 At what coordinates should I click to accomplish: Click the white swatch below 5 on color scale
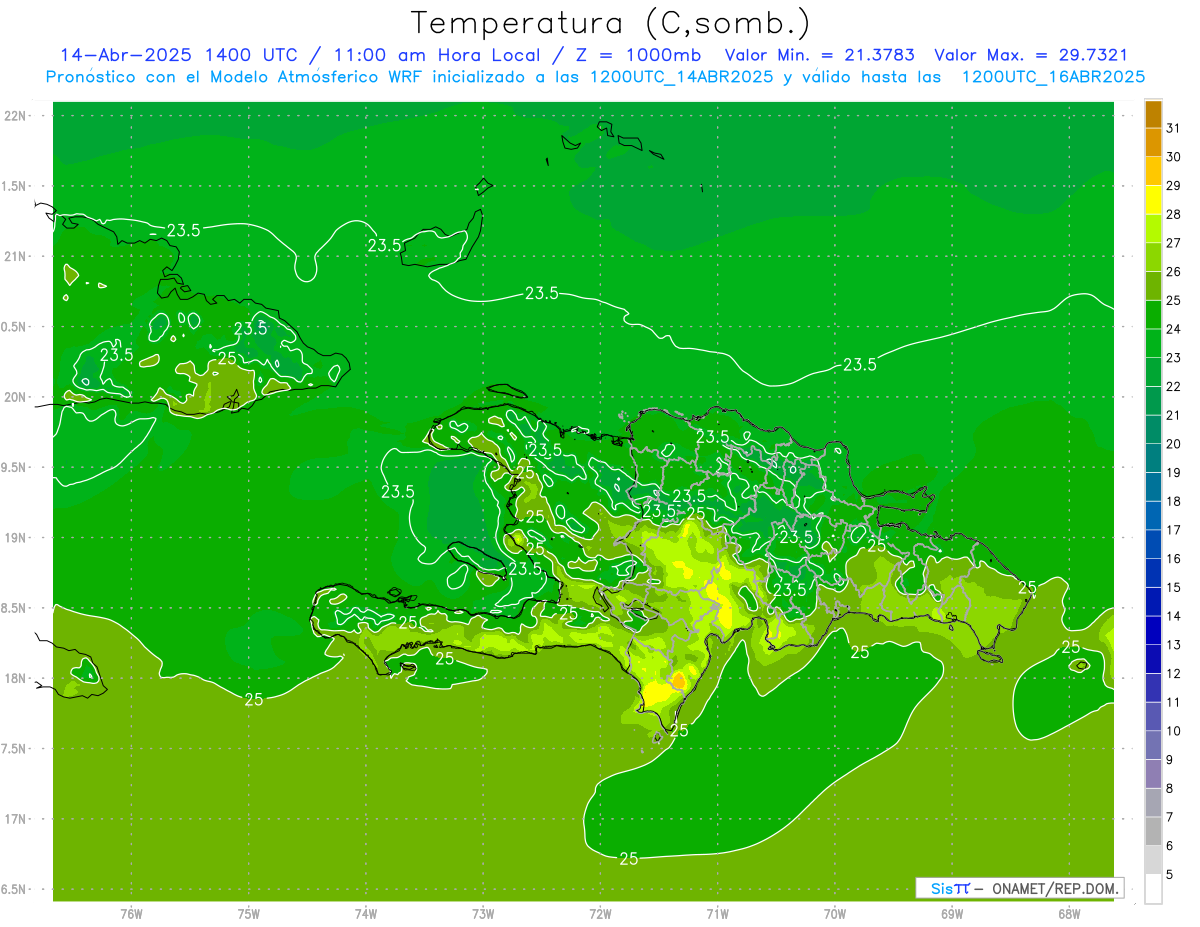pos(1153,889)
